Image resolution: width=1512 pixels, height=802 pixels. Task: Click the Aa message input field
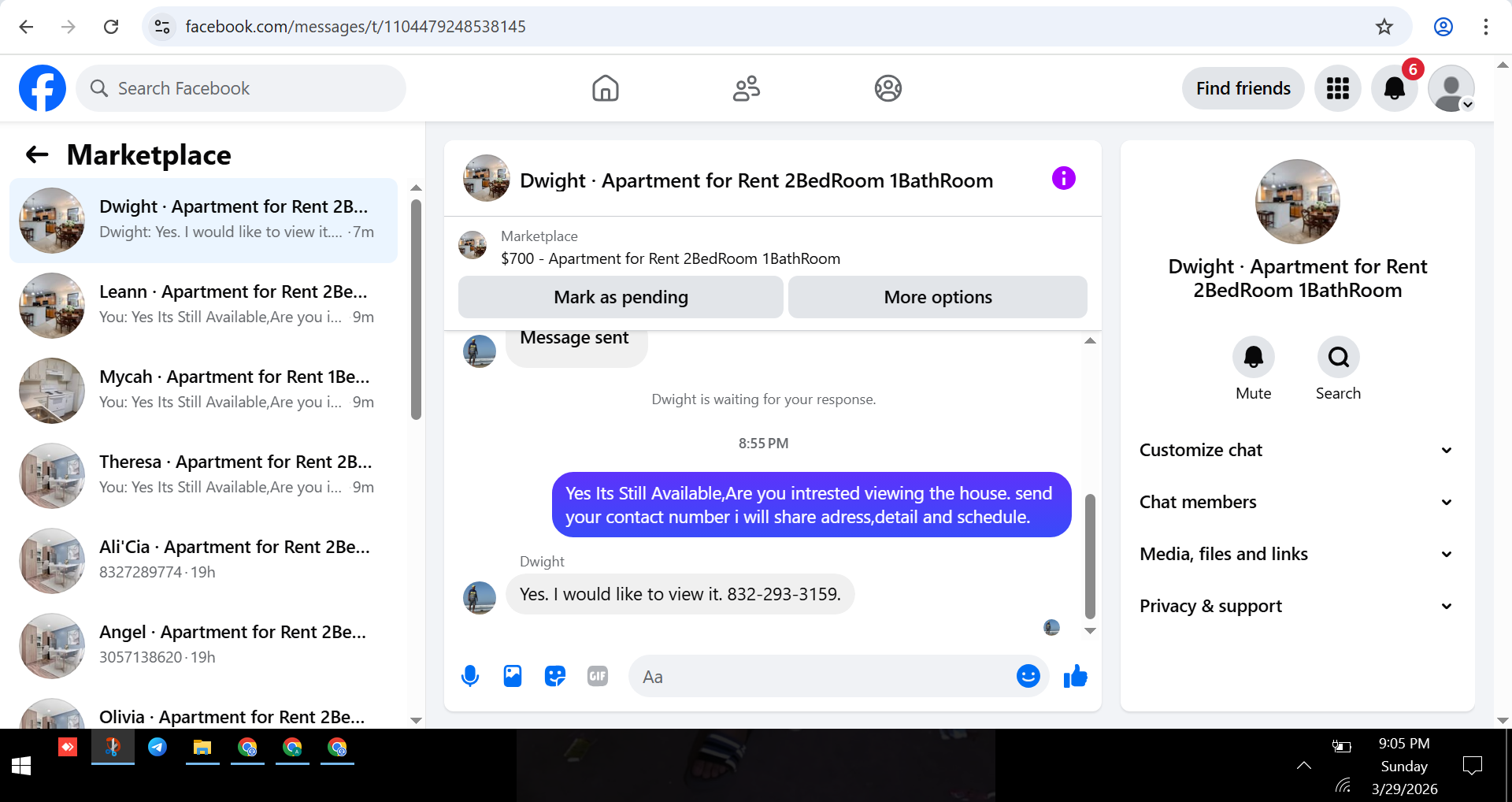click(823, 677)
